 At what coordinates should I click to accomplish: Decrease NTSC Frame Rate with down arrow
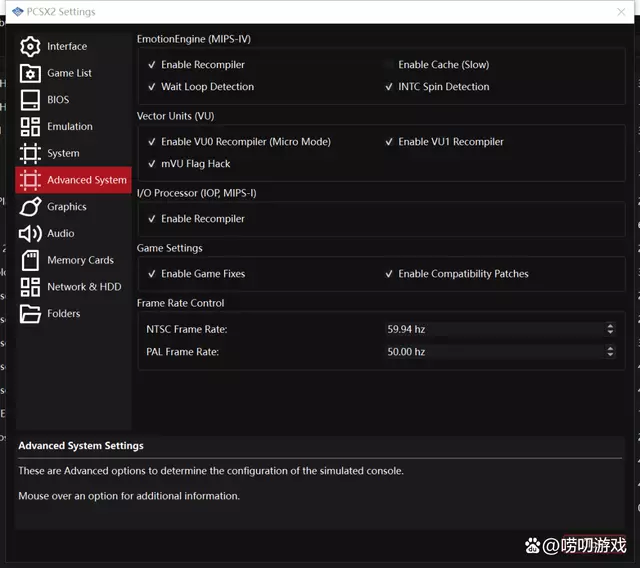[x=610, y=332]
